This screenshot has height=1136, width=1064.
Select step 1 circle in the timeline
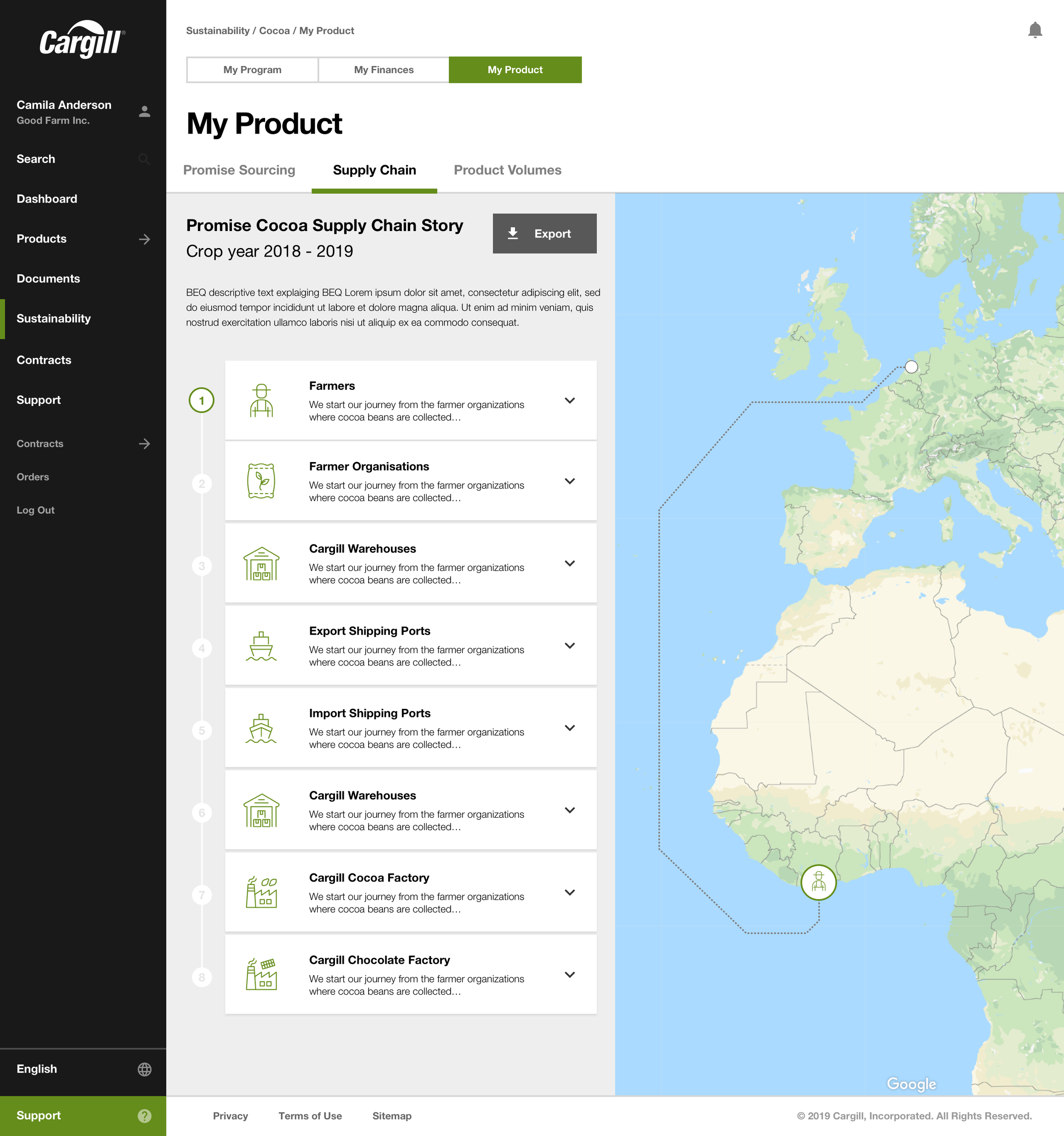point(202,400)
